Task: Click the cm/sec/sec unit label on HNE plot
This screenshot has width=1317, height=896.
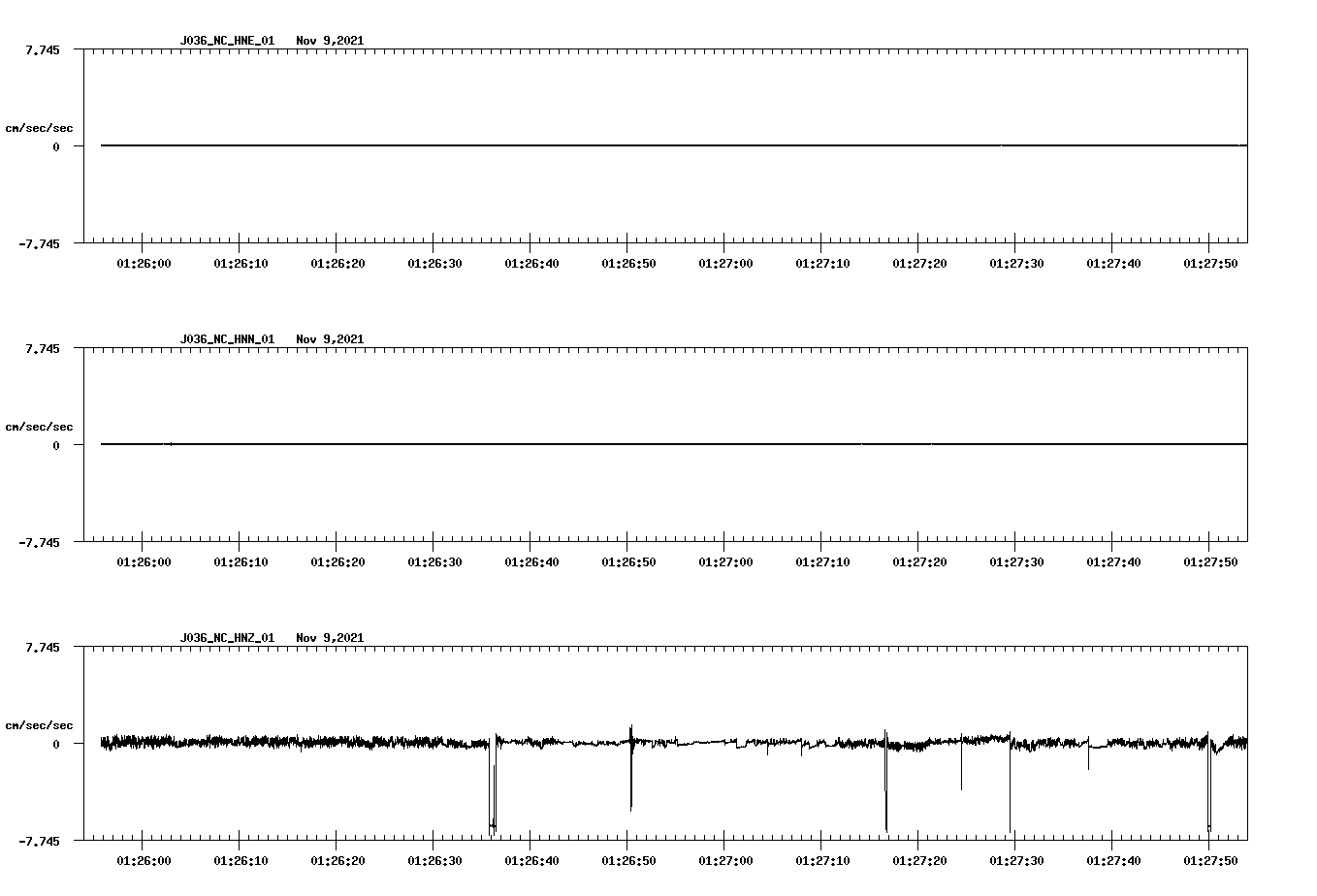Action: (39, 128)
